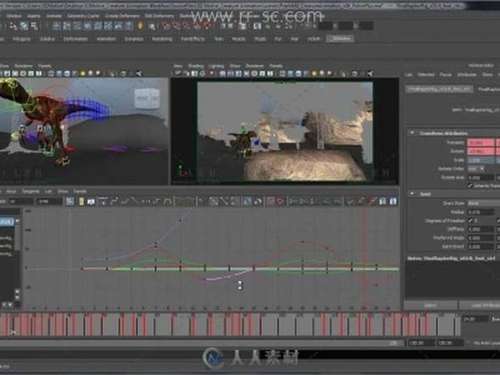
Task: Open the Tangents menu in graph editor
Action: (31, 191)
